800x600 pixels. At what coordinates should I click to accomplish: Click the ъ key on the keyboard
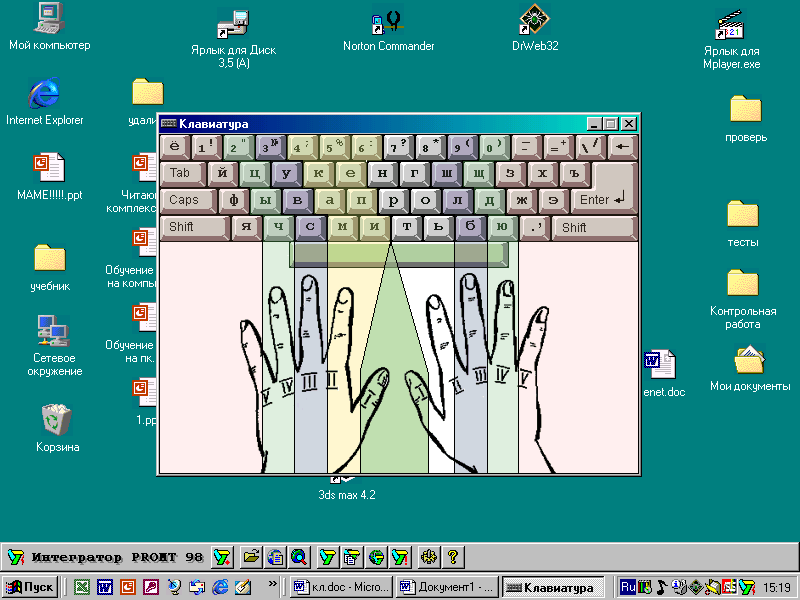[574, 173]
